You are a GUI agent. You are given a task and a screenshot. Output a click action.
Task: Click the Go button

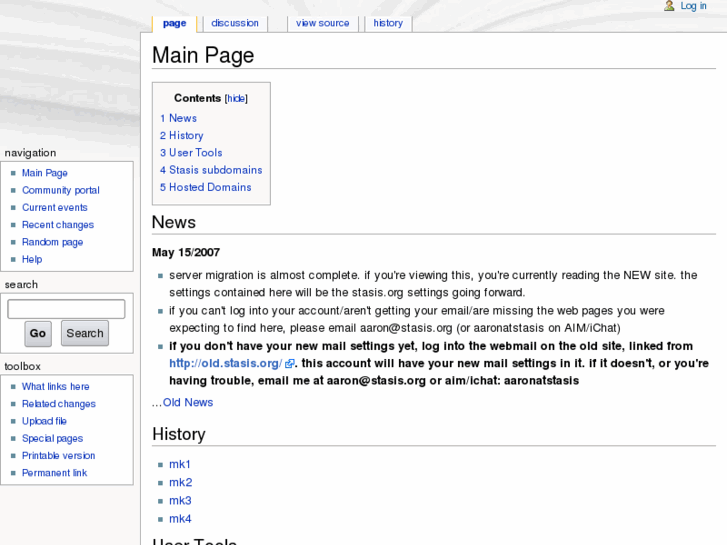click(38, 333)
